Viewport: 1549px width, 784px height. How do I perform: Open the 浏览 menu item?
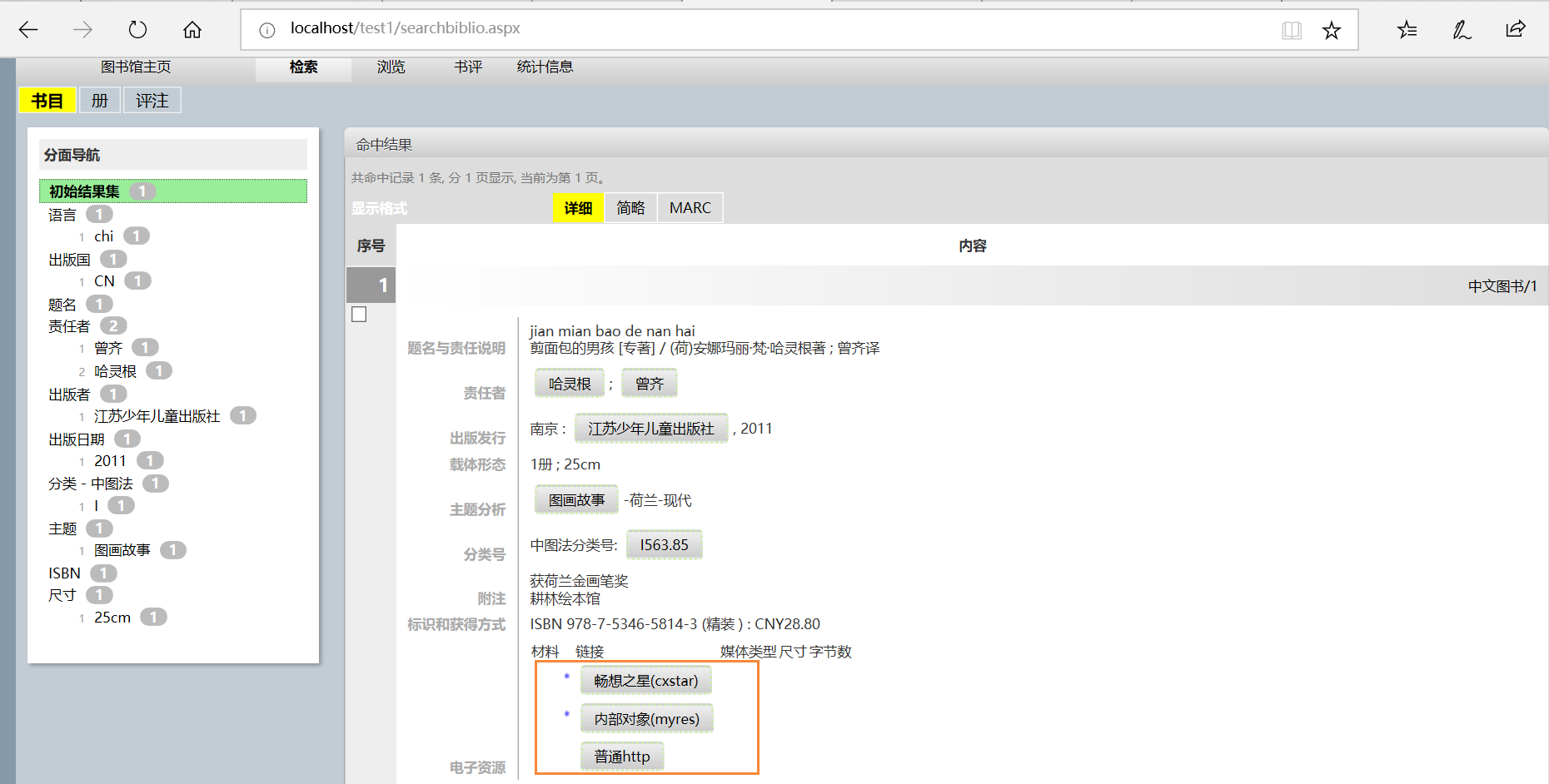pos(390,67)
